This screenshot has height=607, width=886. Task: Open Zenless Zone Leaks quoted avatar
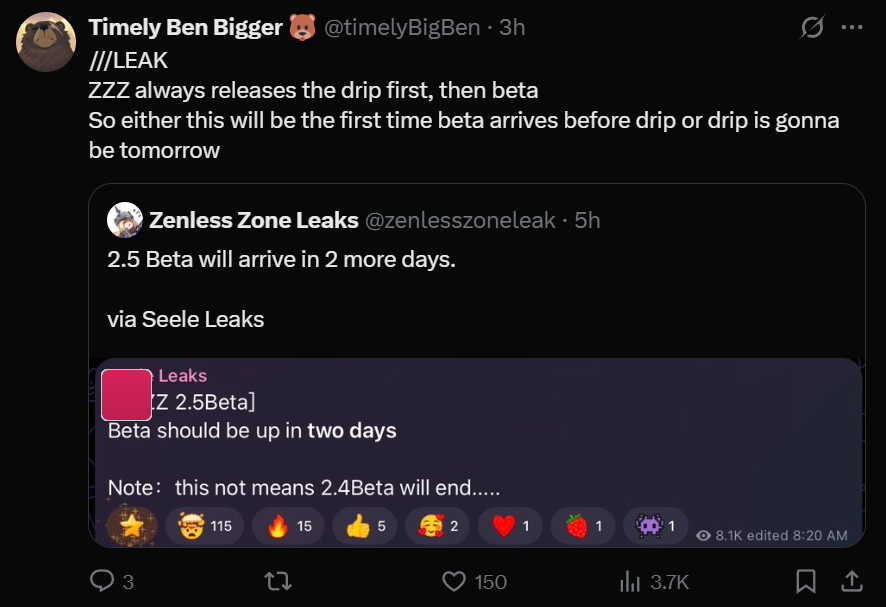(x=125, y=220)
